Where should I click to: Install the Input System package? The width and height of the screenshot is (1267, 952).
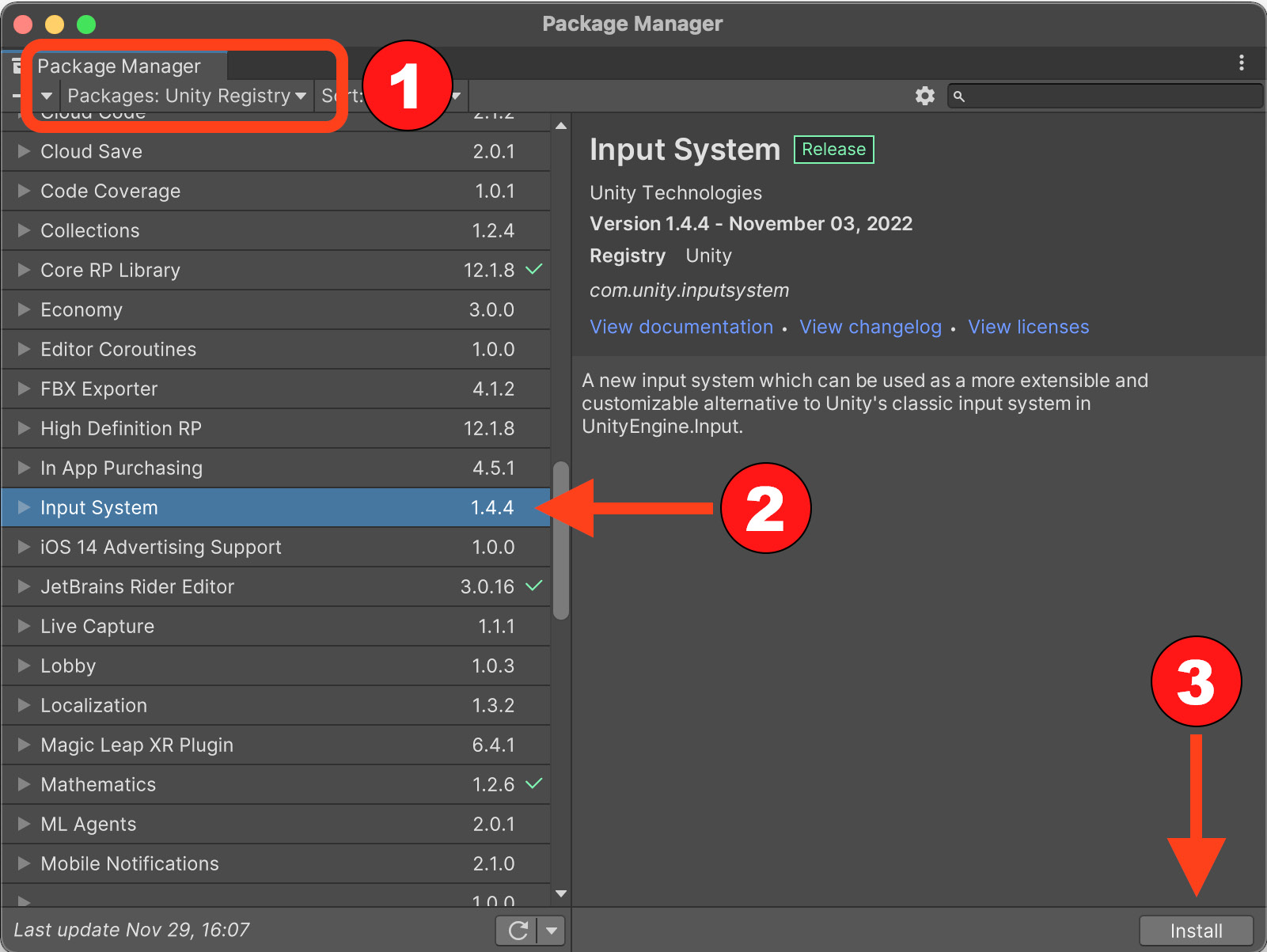tap(1196, 931)
